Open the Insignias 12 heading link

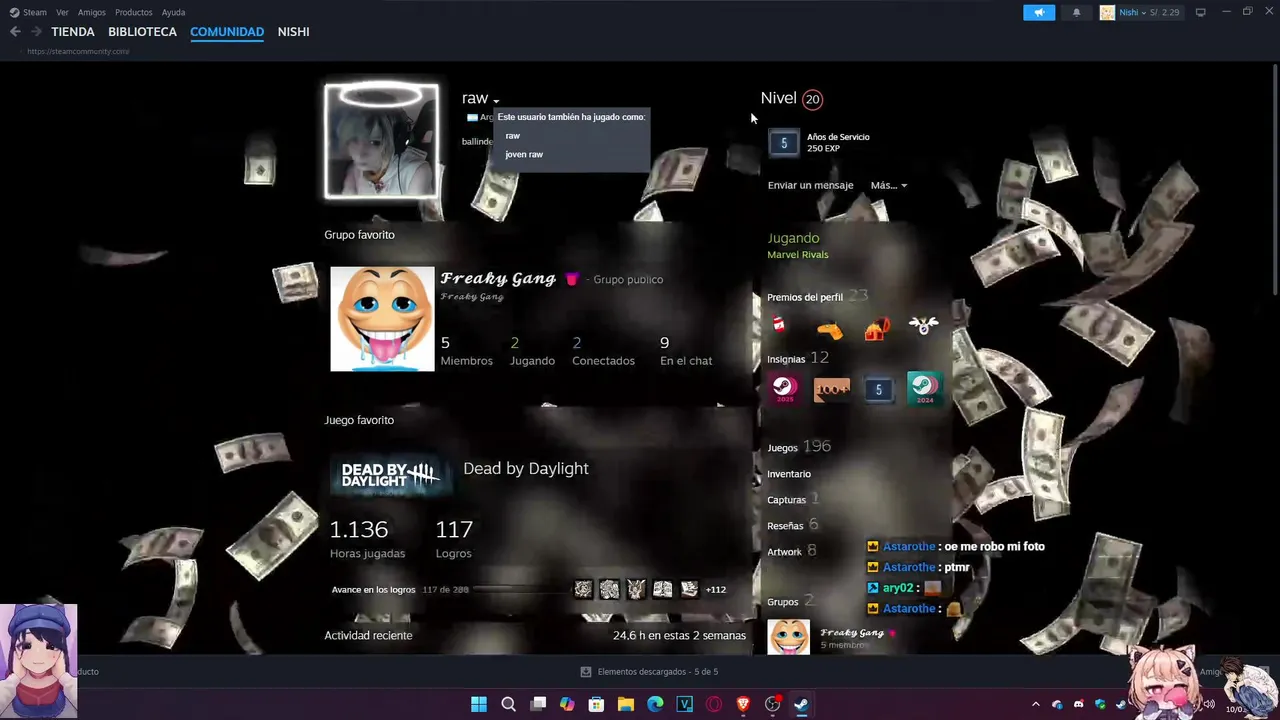pyautogui.click(x=798, y=358)
